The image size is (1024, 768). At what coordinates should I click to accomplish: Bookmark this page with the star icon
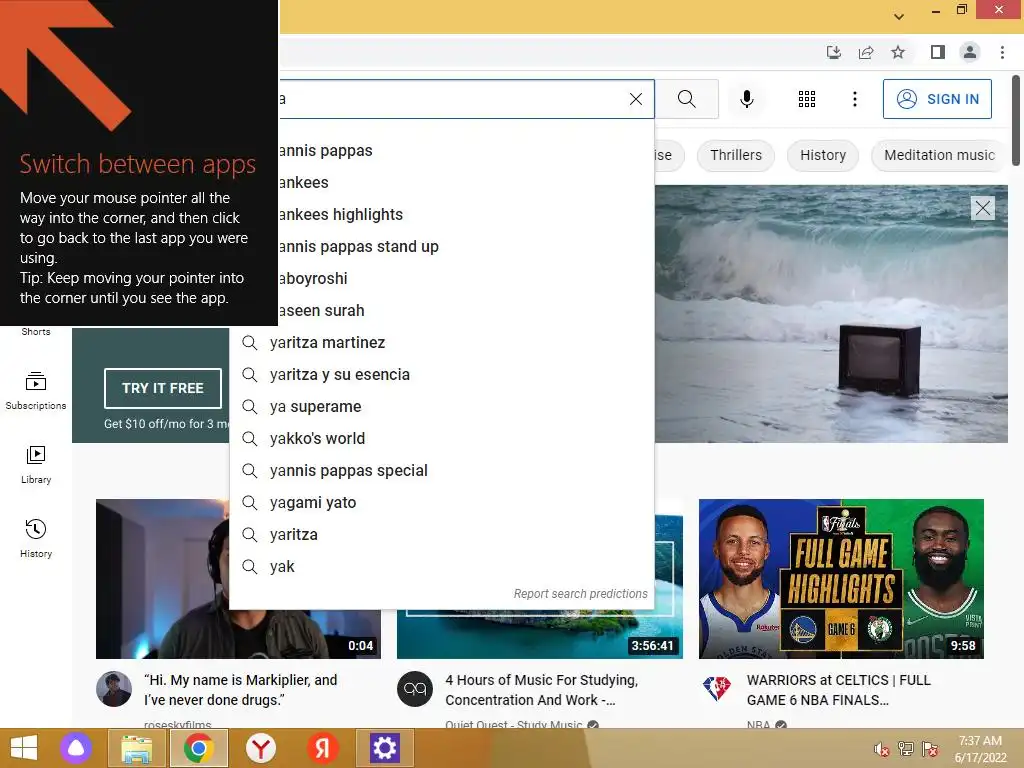pyautogui.click(x=898, y=52)
